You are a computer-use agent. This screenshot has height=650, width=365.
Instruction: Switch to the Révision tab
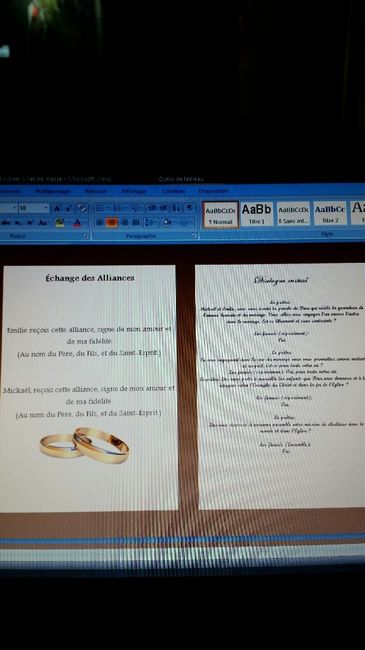[x=96, y=192]
